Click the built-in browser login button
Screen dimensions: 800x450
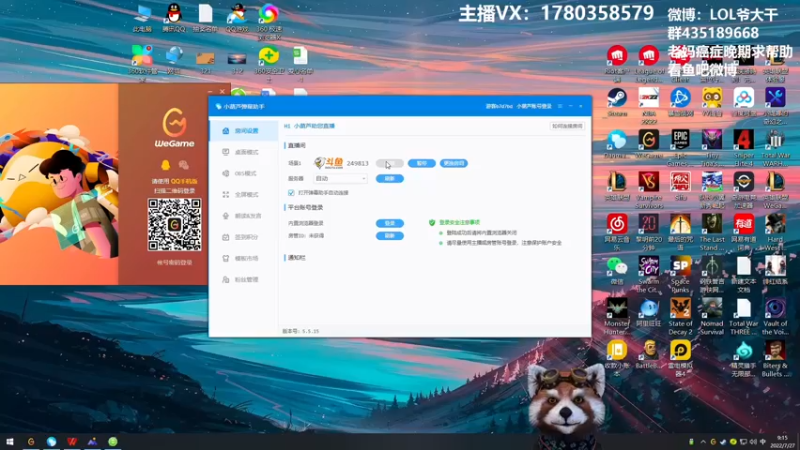point(390,223)
